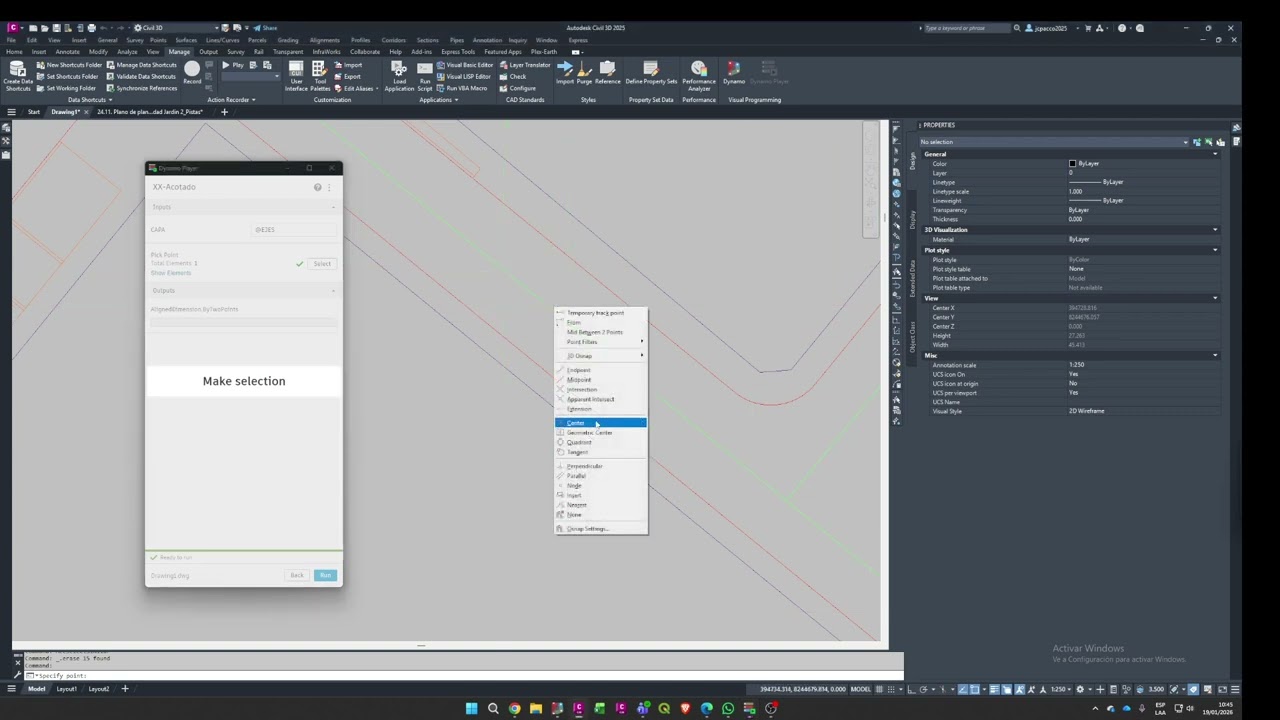Open the Create Data Shortcuts tool
This screenshot has height=720, width=1280.
[18, 76]
